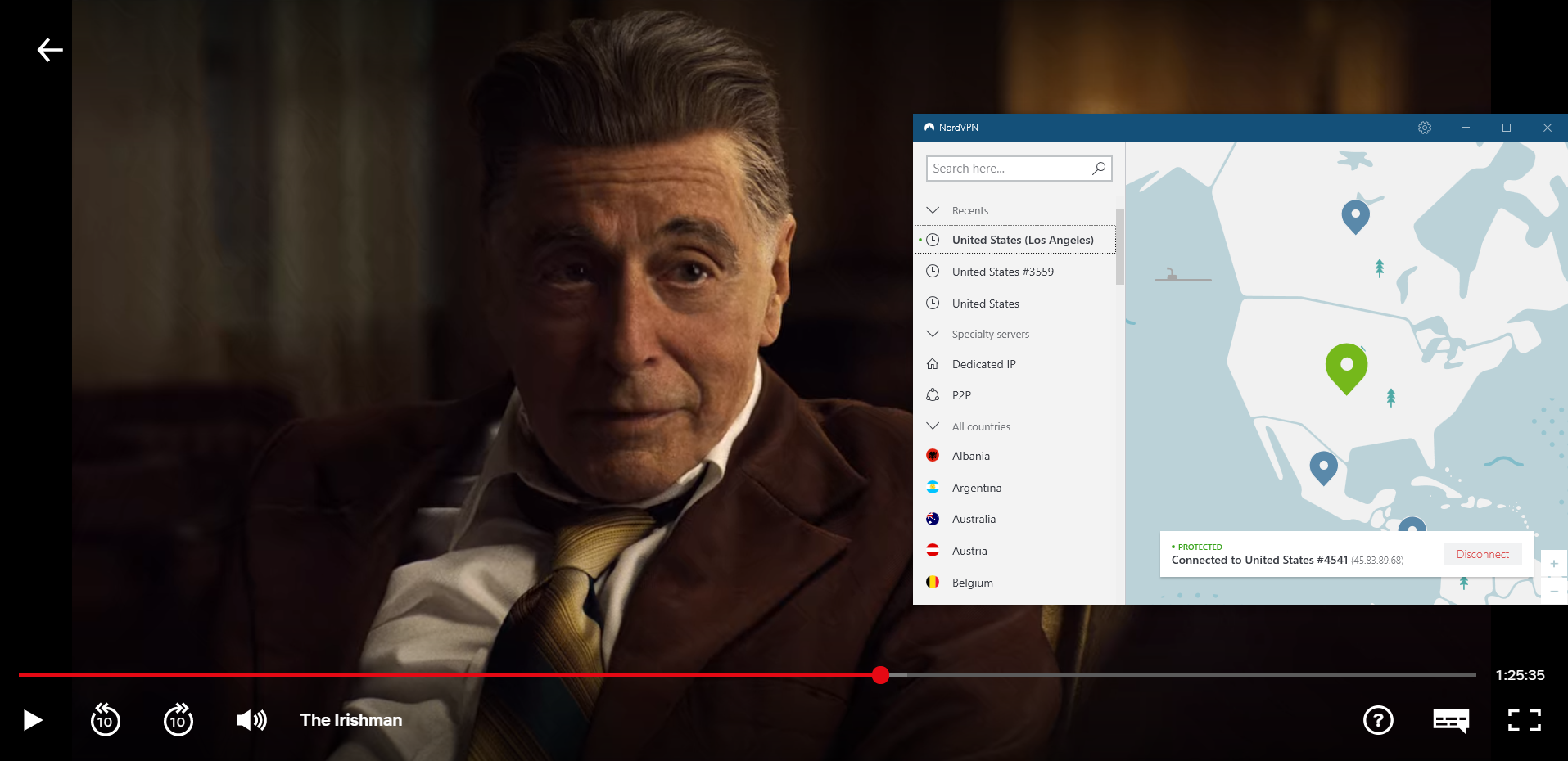This screenshot has width=1568, height=761.
Task: Maximize the NordVPN window
Action: tap(1507, 128)
